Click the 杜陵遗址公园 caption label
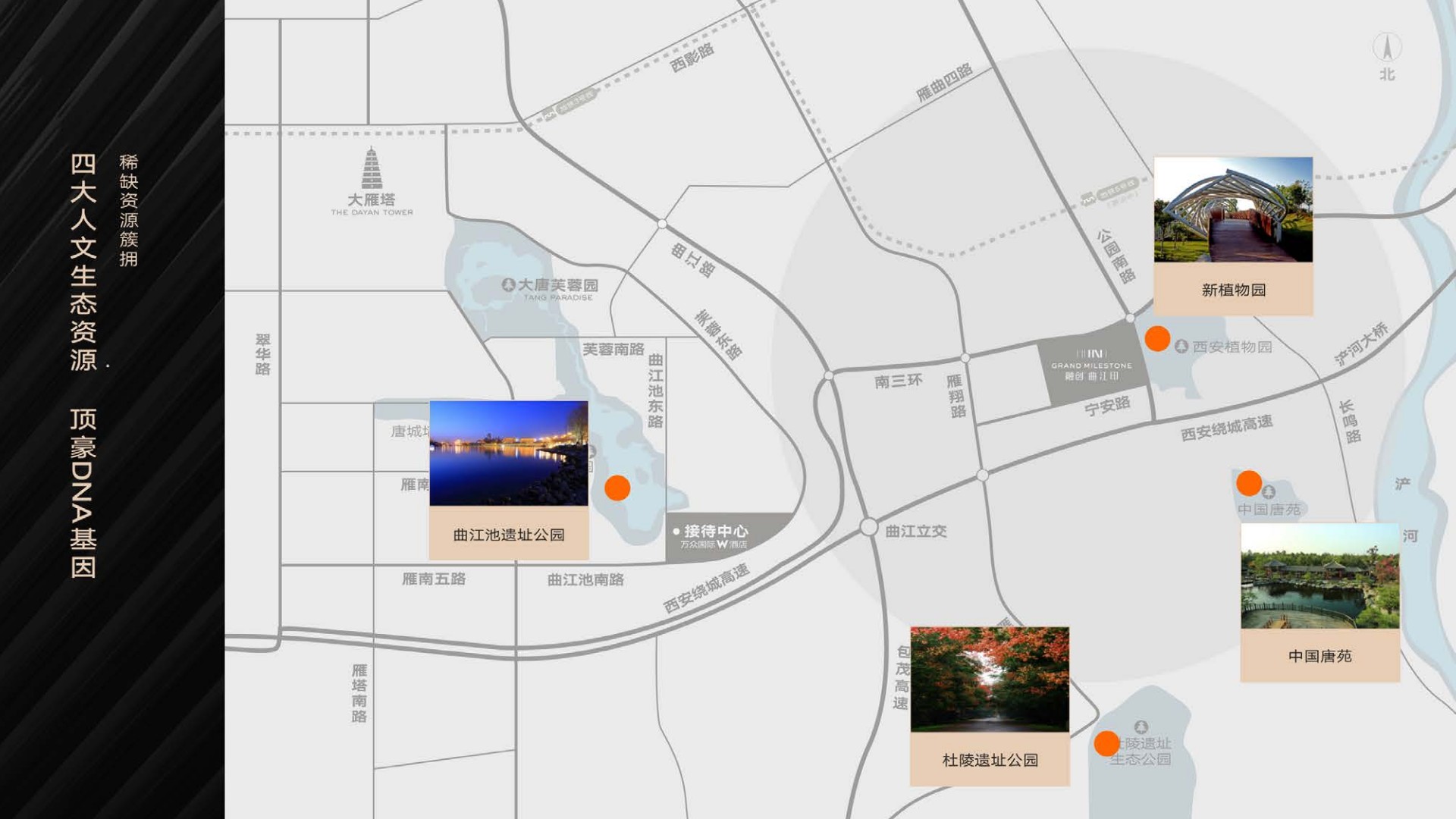1456x819 pixels. (990, 760)
